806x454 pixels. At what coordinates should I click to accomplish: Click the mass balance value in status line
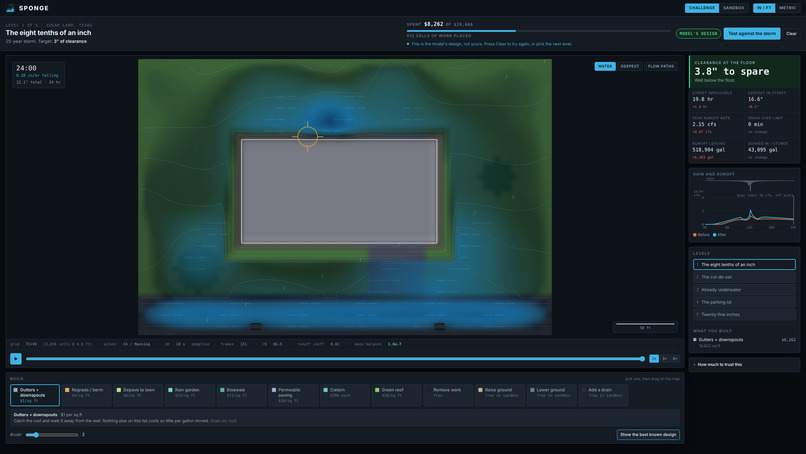click(394, 344)
